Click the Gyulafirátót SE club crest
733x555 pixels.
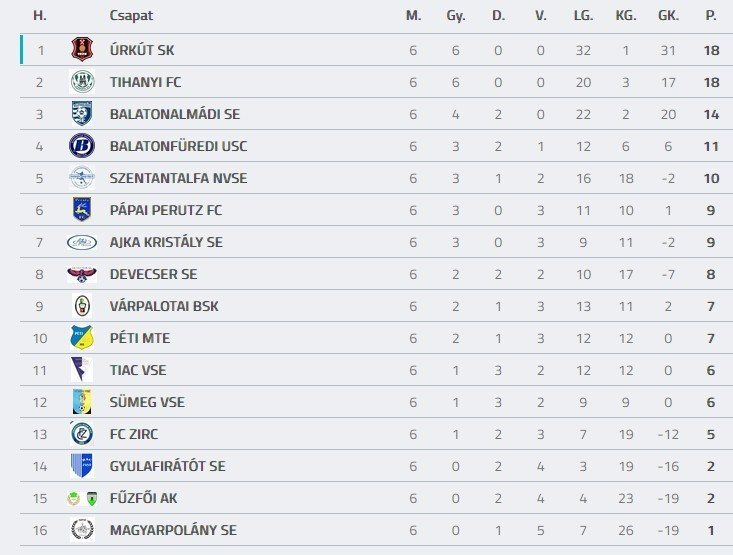point(82,466)
